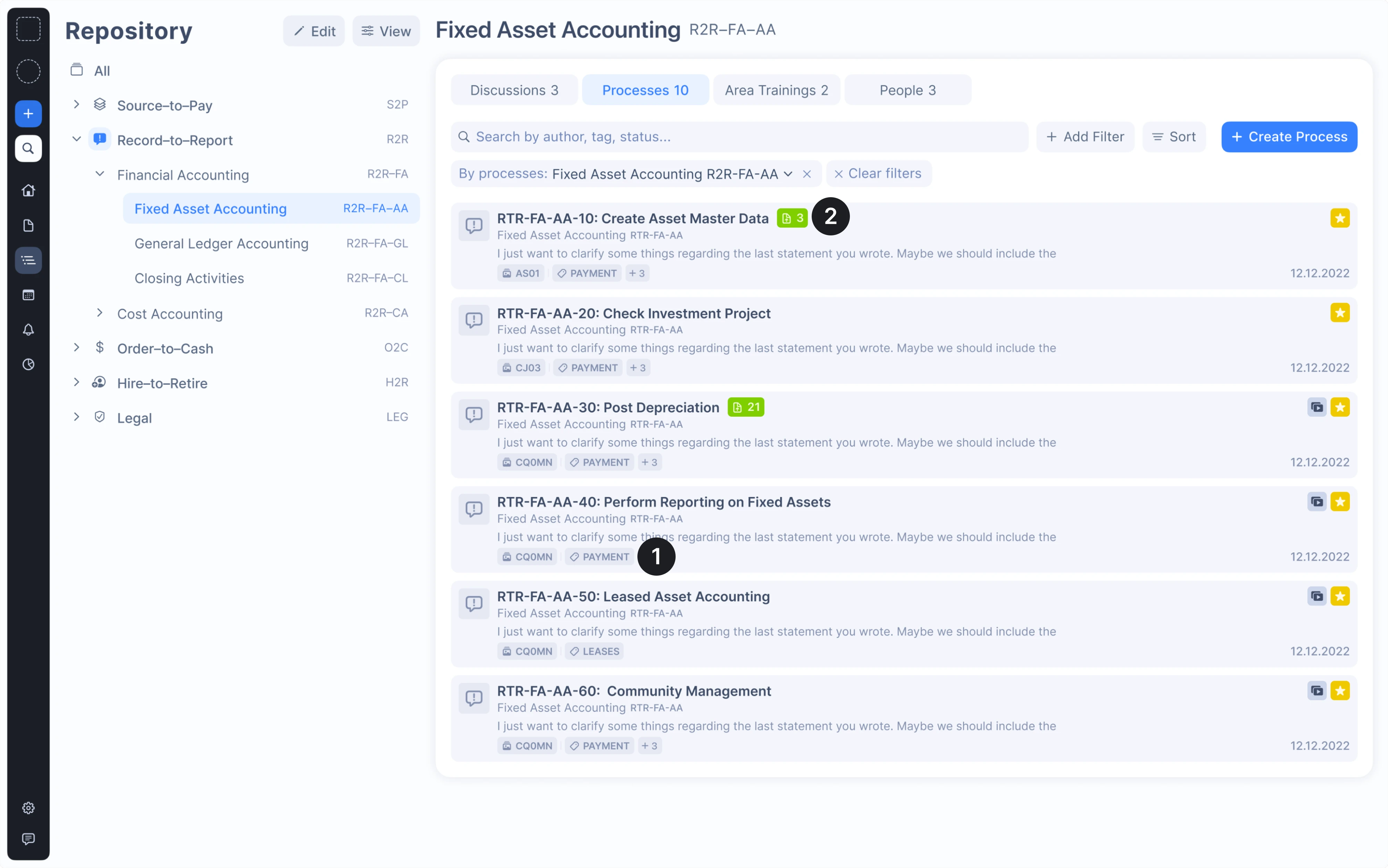Open the pie chart analytics icon

coord(28,365)
